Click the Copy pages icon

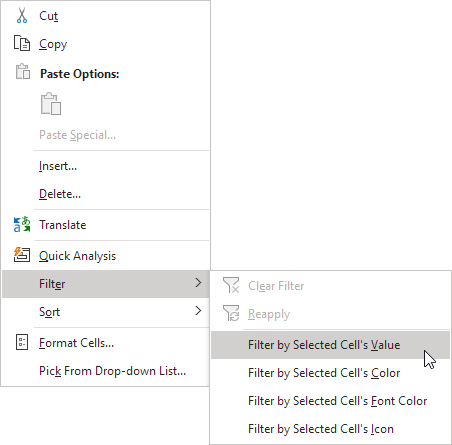[x=22, y=43]
